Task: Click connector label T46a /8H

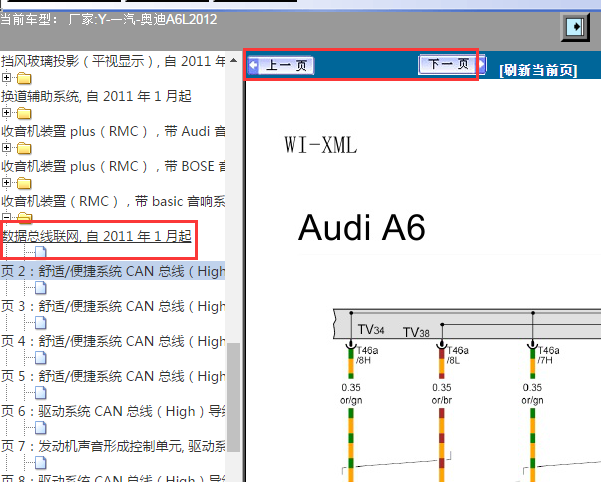Action: (x=367, y=355)
